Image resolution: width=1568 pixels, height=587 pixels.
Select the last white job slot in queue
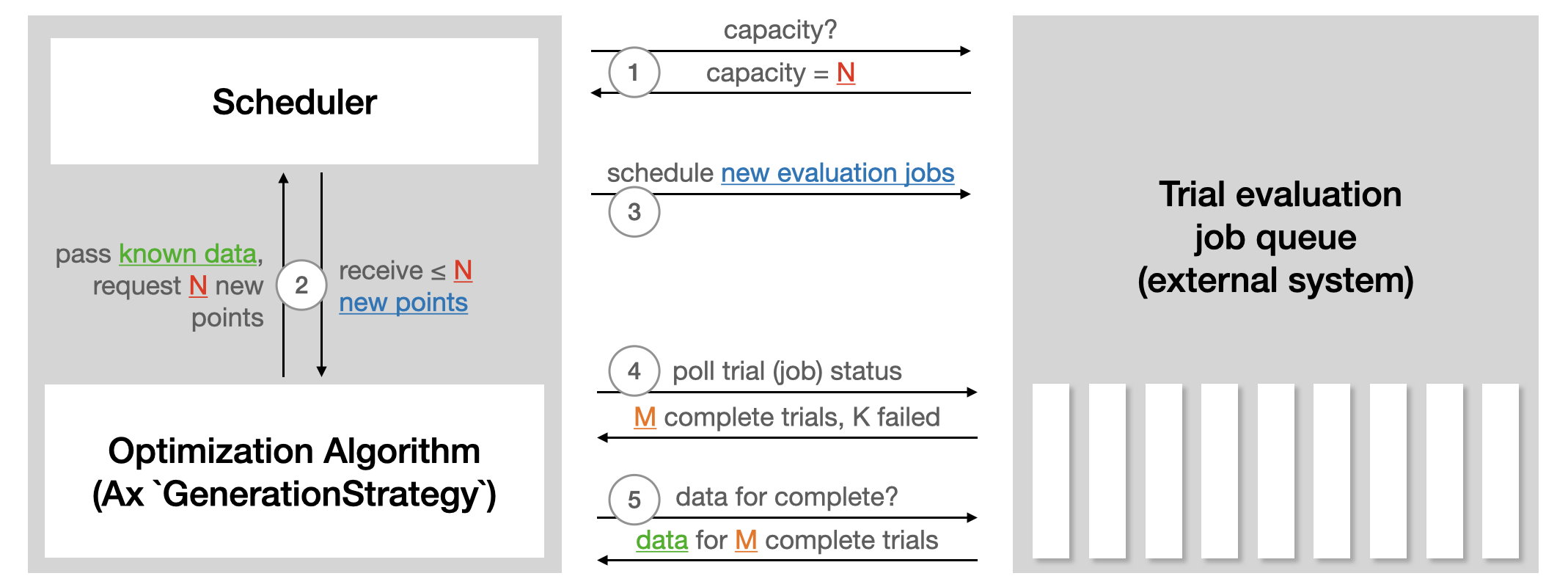tap(1501, 470)
